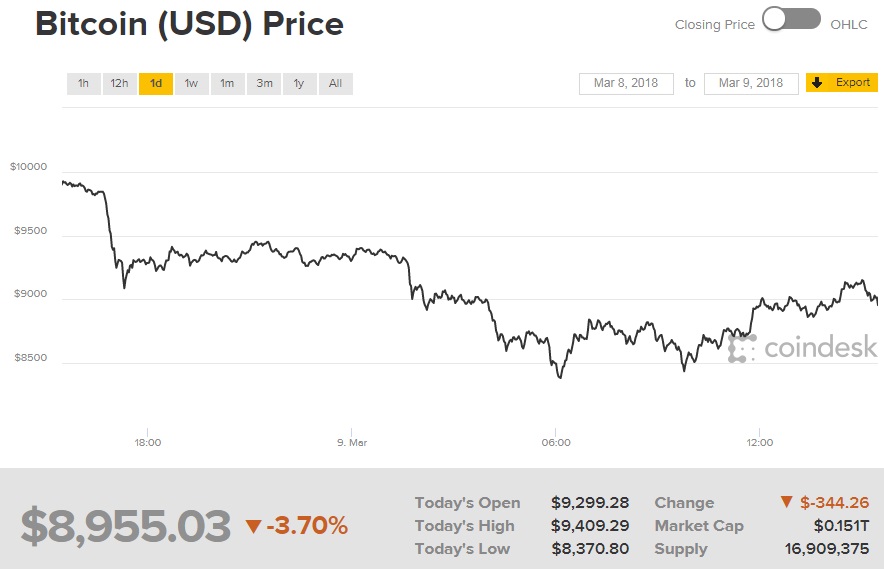Screen dimensions: 884x569
Task: Show the 1y price history
Action: click(x=299, y=83)
